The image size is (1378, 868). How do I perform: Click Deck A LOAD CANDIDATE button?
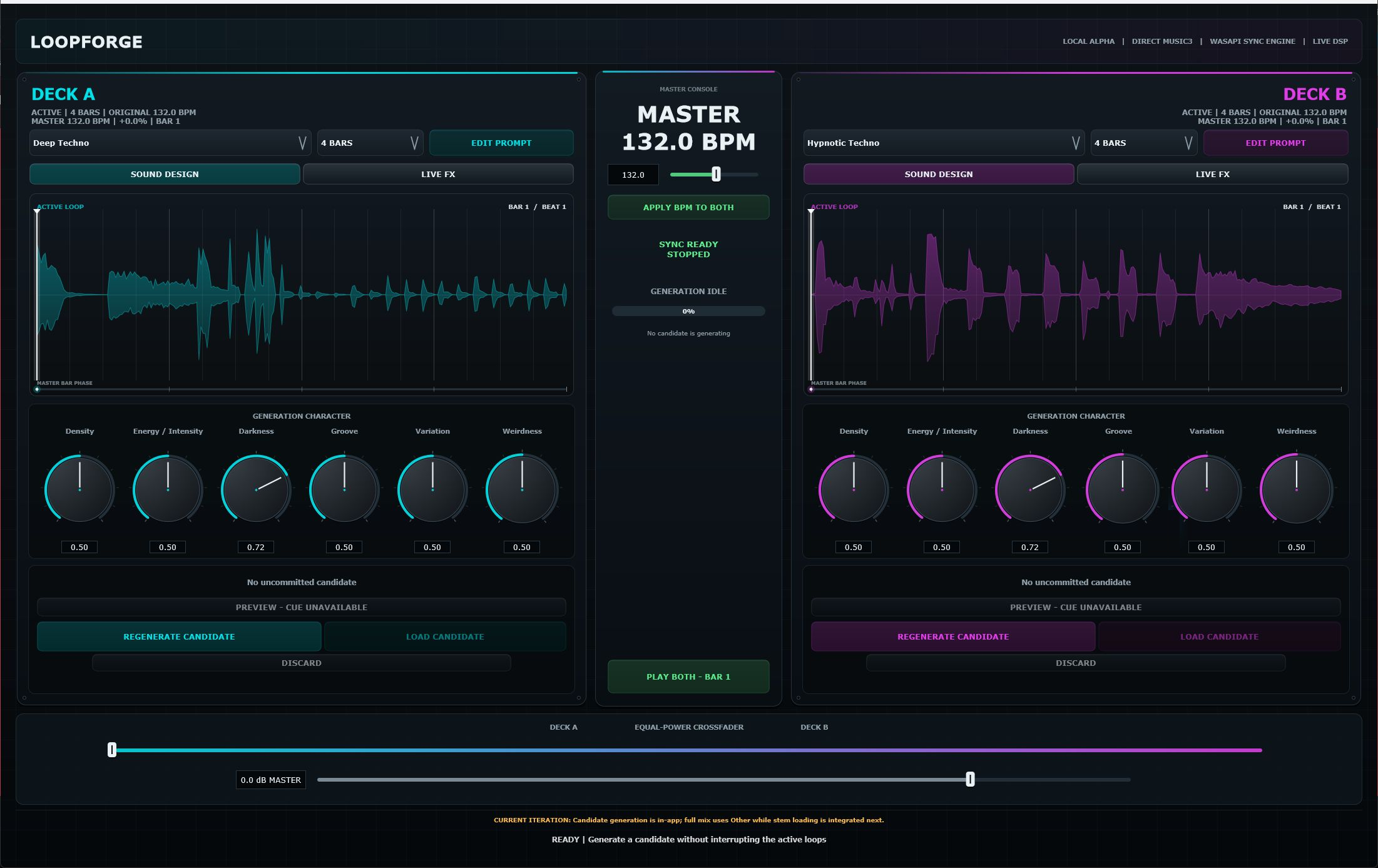(445, 636)
